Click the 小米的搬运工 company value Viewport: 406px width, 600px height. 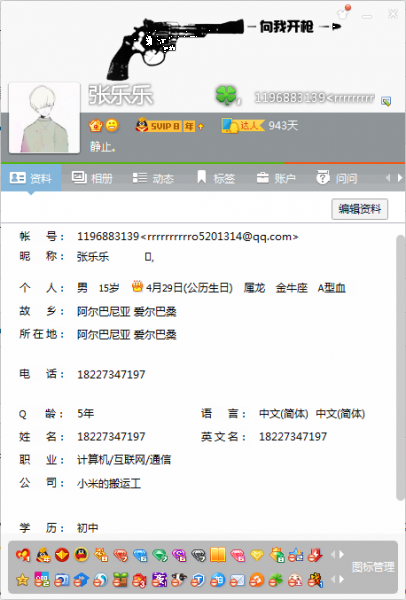point(109,483)
